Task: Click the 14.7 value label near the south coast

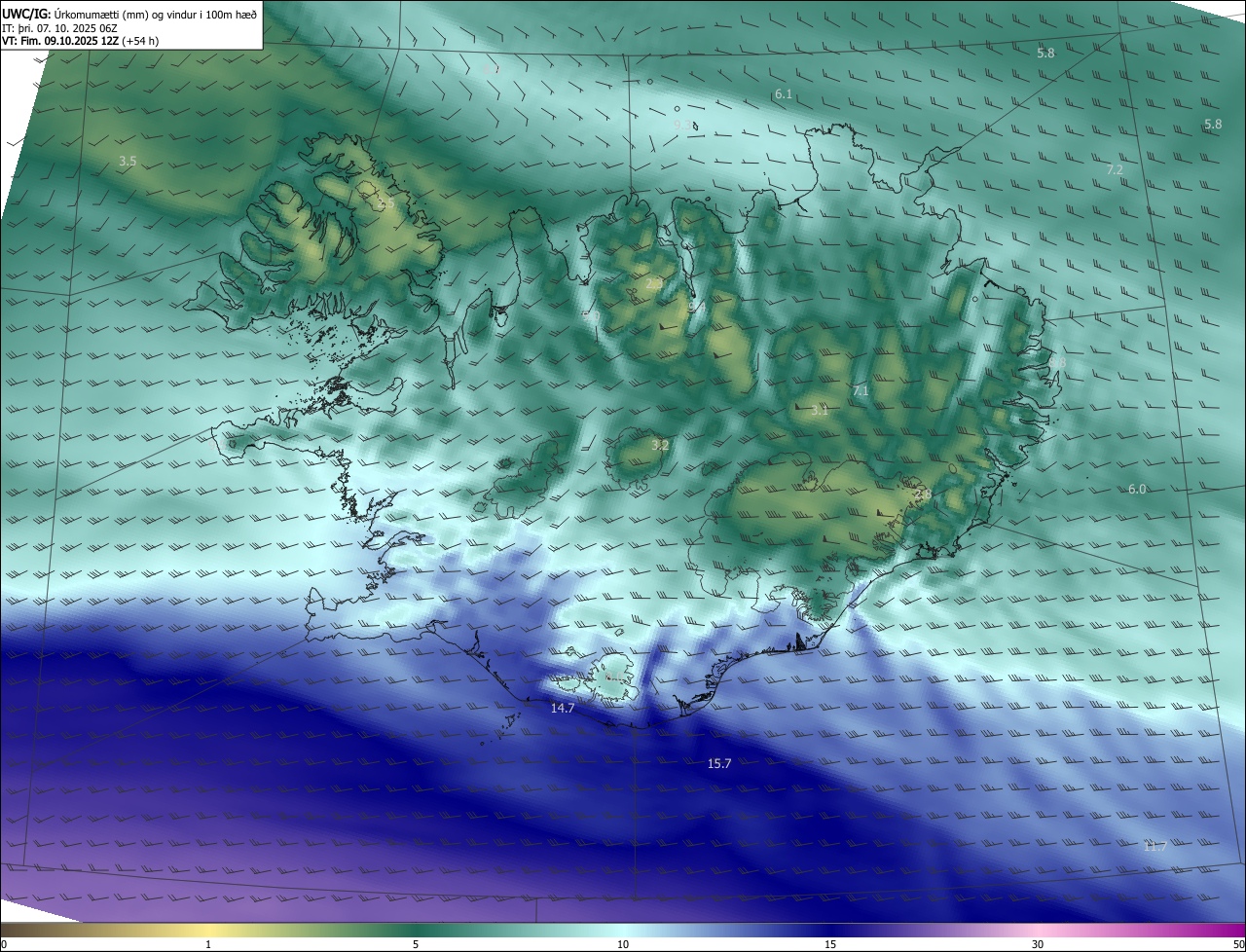Action: pyautogui.click(x=563, y=709)
